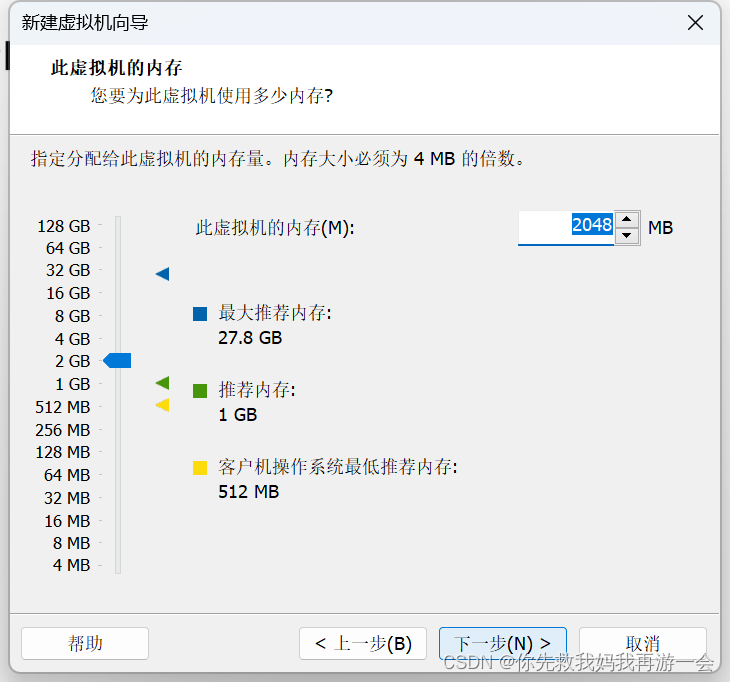Click the 32 GB slider label
Image resolution: width=730 pixels, height=682 pixels.
point(68,270)
